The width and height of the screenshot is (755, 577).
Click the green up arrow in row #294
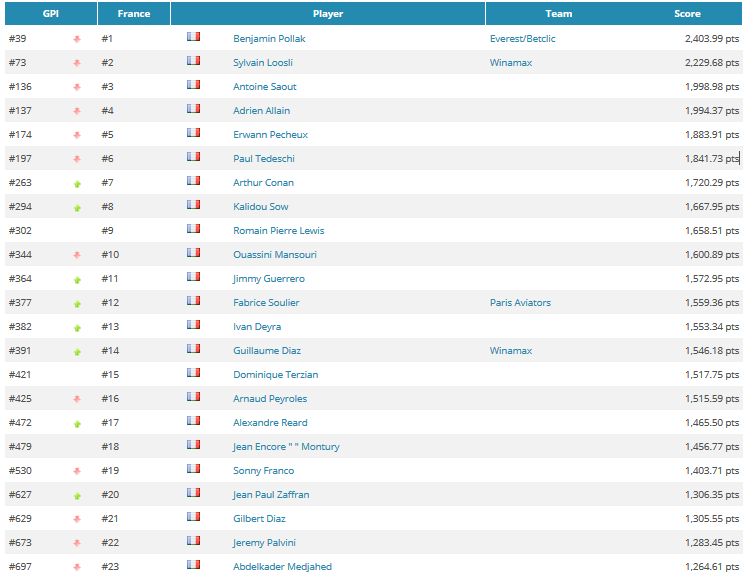coord(77,208)
